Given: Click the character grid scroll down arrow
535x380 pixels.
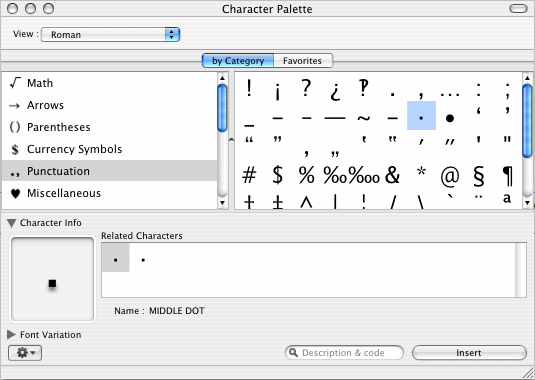Looking at the screenshot, I should point(527,203).
